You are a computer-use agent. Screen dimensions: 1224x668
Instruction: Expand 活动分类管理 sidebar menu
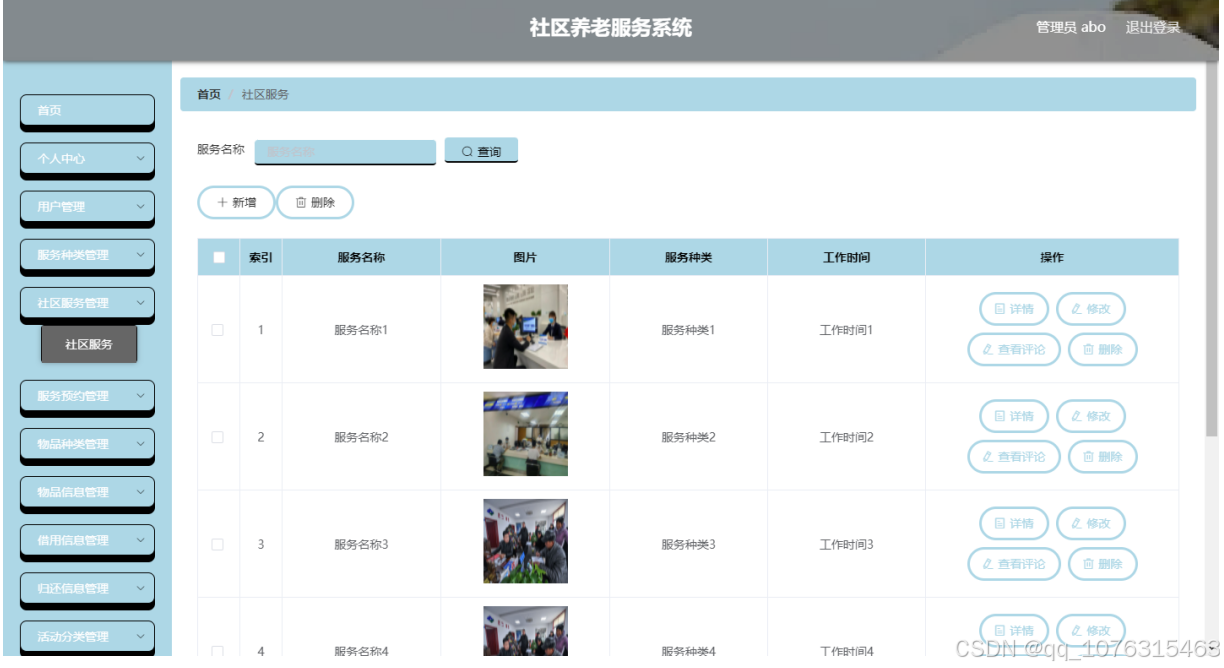click(x=88, y=636)
